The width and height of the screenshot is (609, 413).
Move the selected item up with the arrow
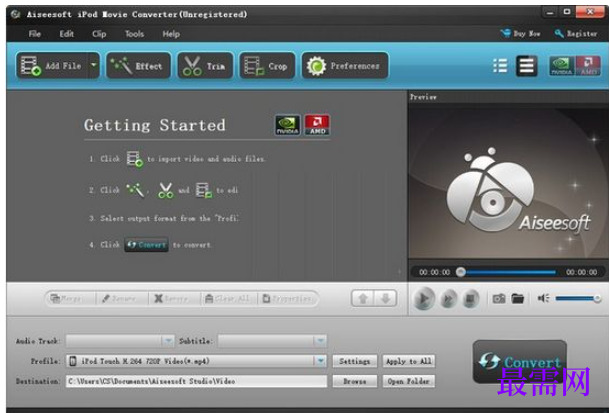pos(363,298)
